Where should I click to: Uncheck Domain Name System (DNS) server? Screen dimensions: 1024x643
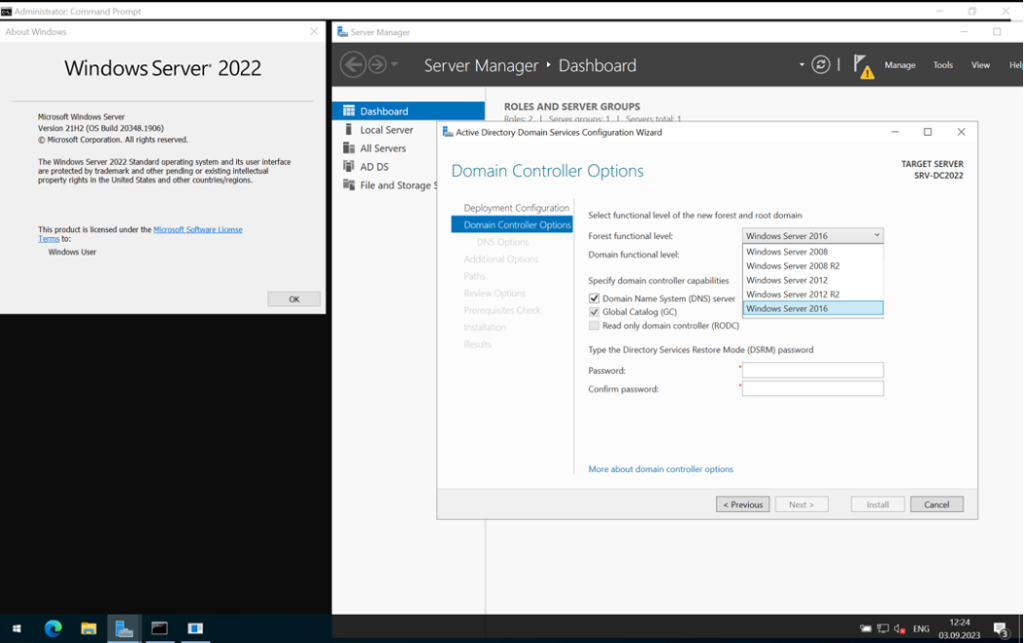[591, 298]
